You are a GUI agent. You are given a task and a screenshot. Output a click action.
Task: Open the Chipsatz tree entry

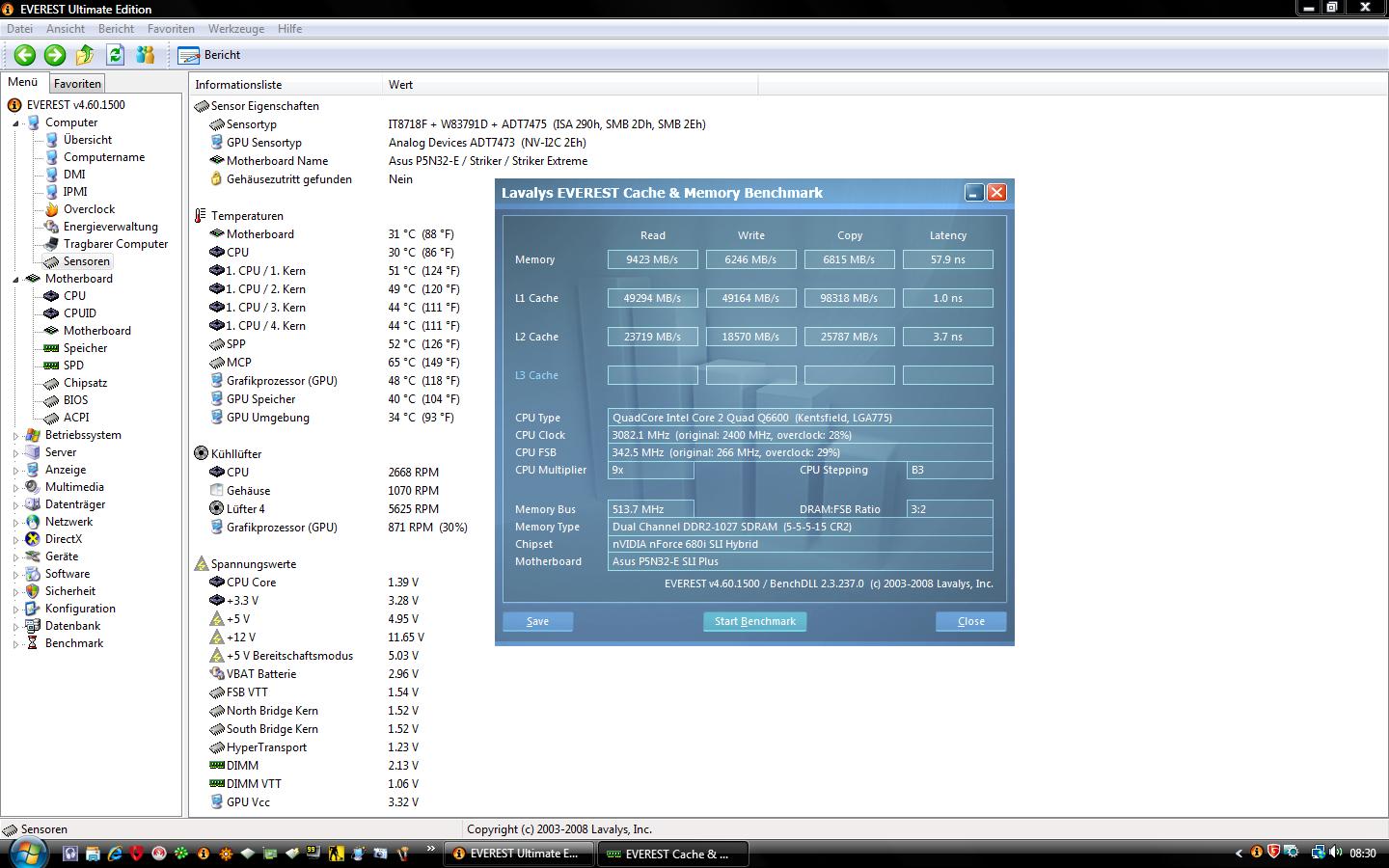(x=85, y=383)
